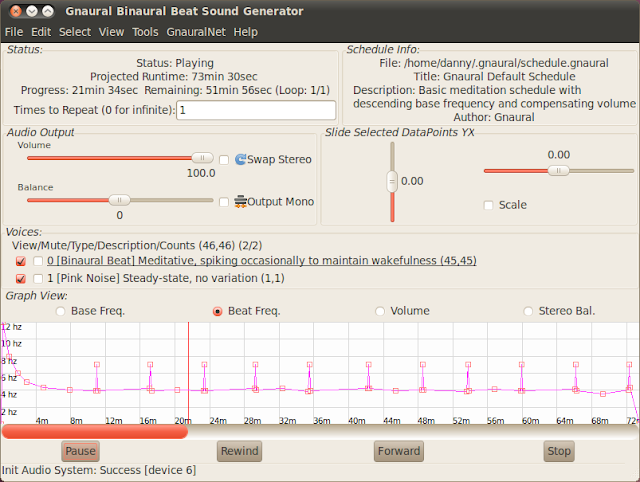Uncheck view for Binaural Beat voice 0
Image resolution: width=640 pixels, height=482 pixels.
click(20, 261)
